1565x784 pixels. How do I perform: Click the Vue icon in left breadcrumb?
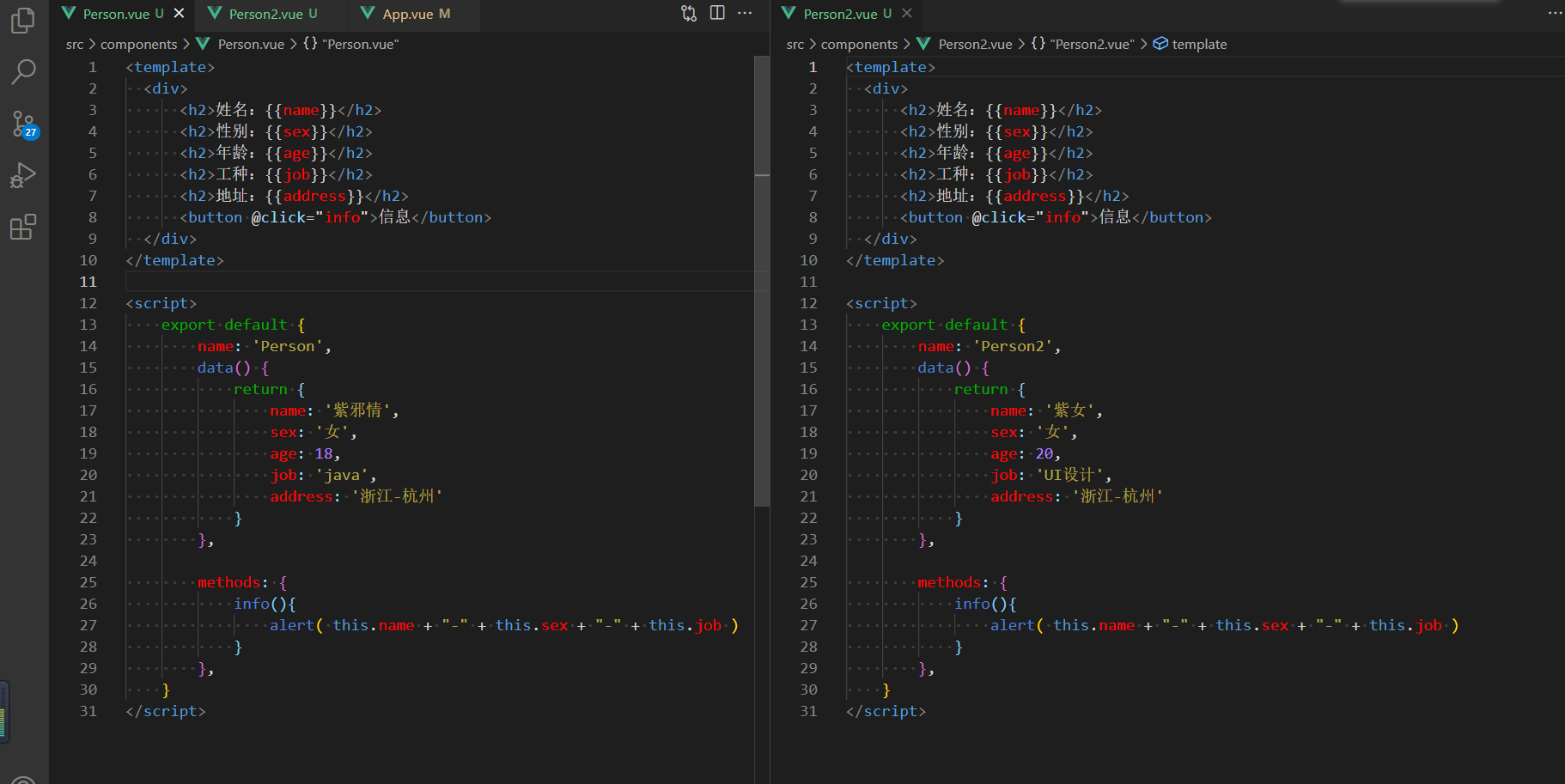[203, 44]
